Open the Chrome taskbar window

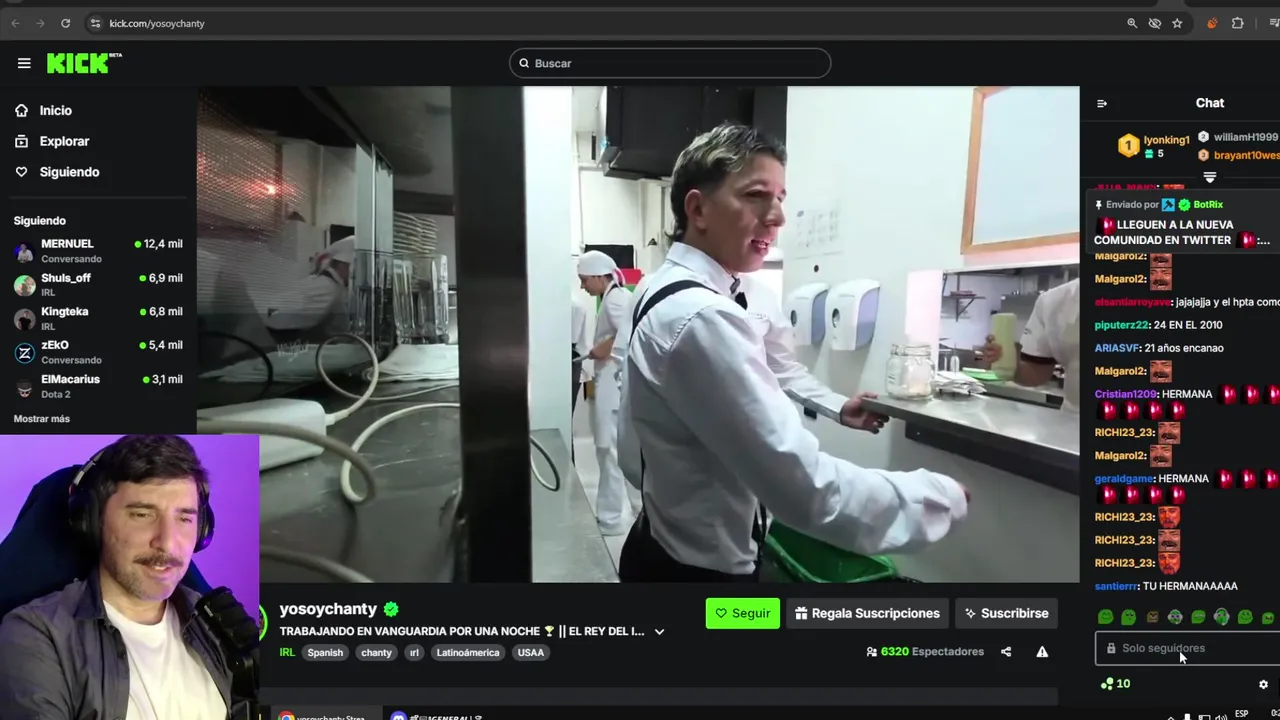pyautogui.click(x=325, y=716)
